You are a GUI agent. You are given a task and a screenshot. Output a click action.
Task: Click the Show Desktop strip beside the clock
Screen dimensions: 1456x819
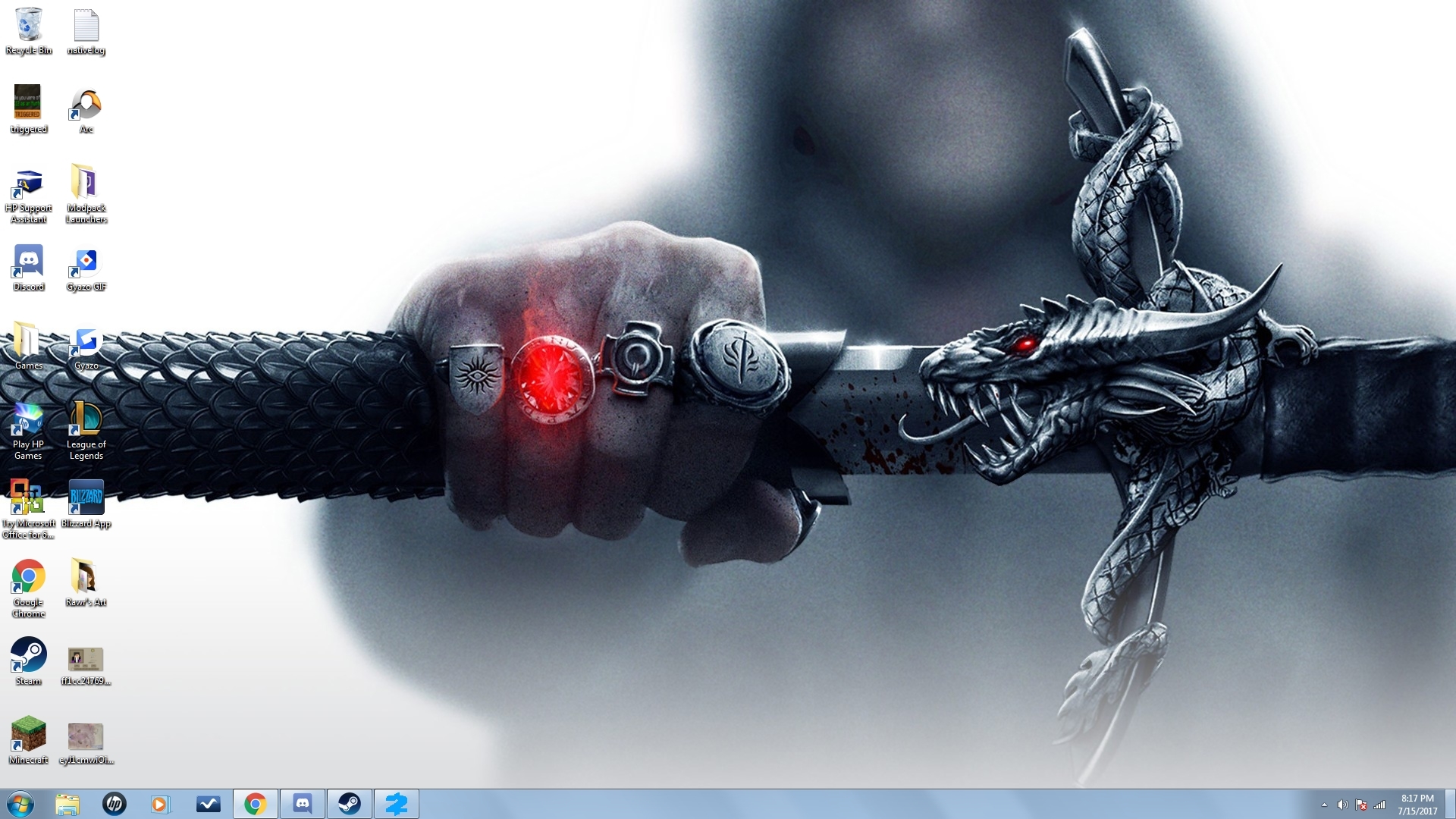pyautogui.click(x=1451, y=804)
